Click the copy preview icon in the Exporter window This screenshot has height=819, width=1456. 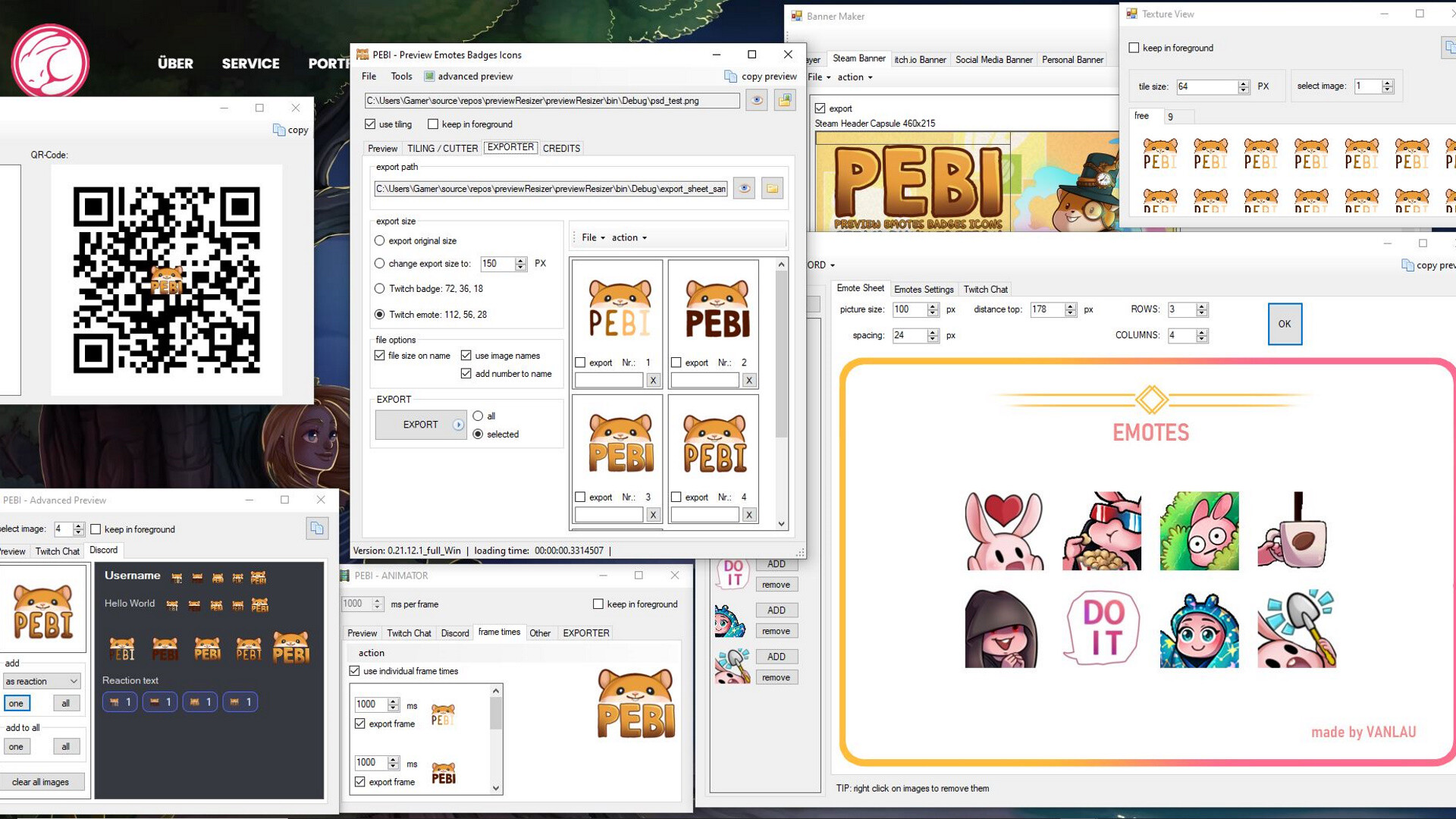click(730, 76)
